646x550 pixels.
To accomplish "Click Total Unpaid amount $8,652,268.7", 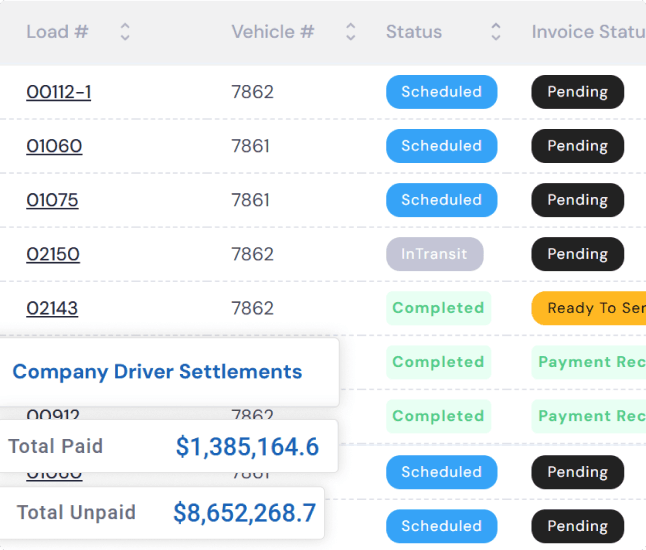I will click(244, 513).
